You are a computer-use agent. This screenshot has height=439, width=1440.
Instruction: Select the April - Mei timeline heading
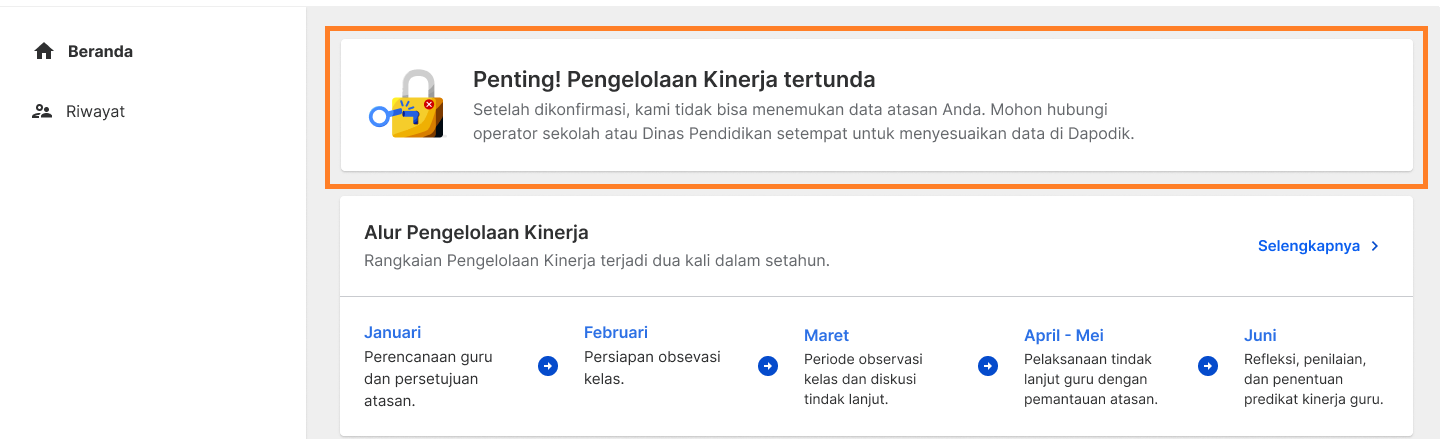pos(1064,335)
